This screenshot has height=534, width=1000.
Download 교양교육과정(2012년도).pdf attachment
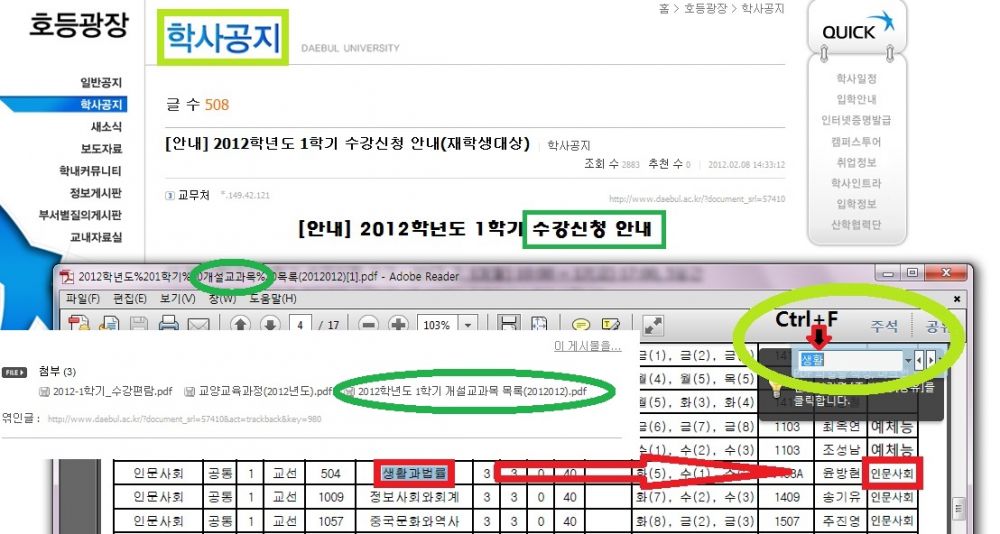click(x=265, y=391)
